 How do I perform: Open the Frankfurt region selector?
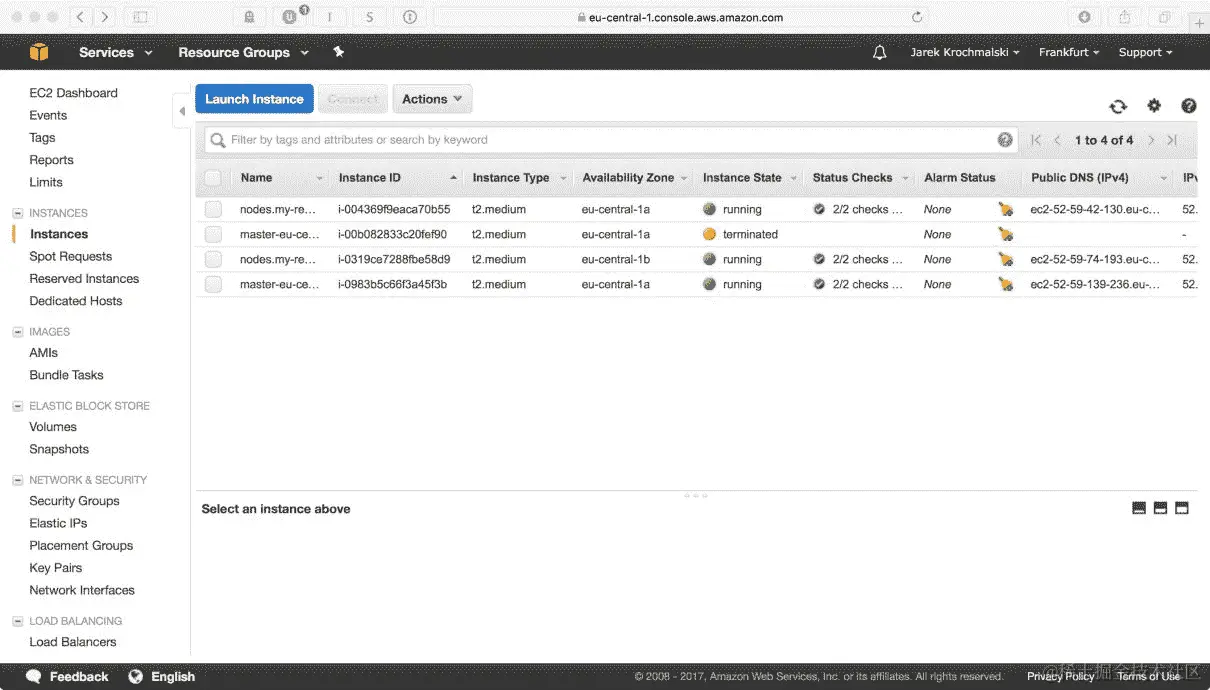(1069, 52)
